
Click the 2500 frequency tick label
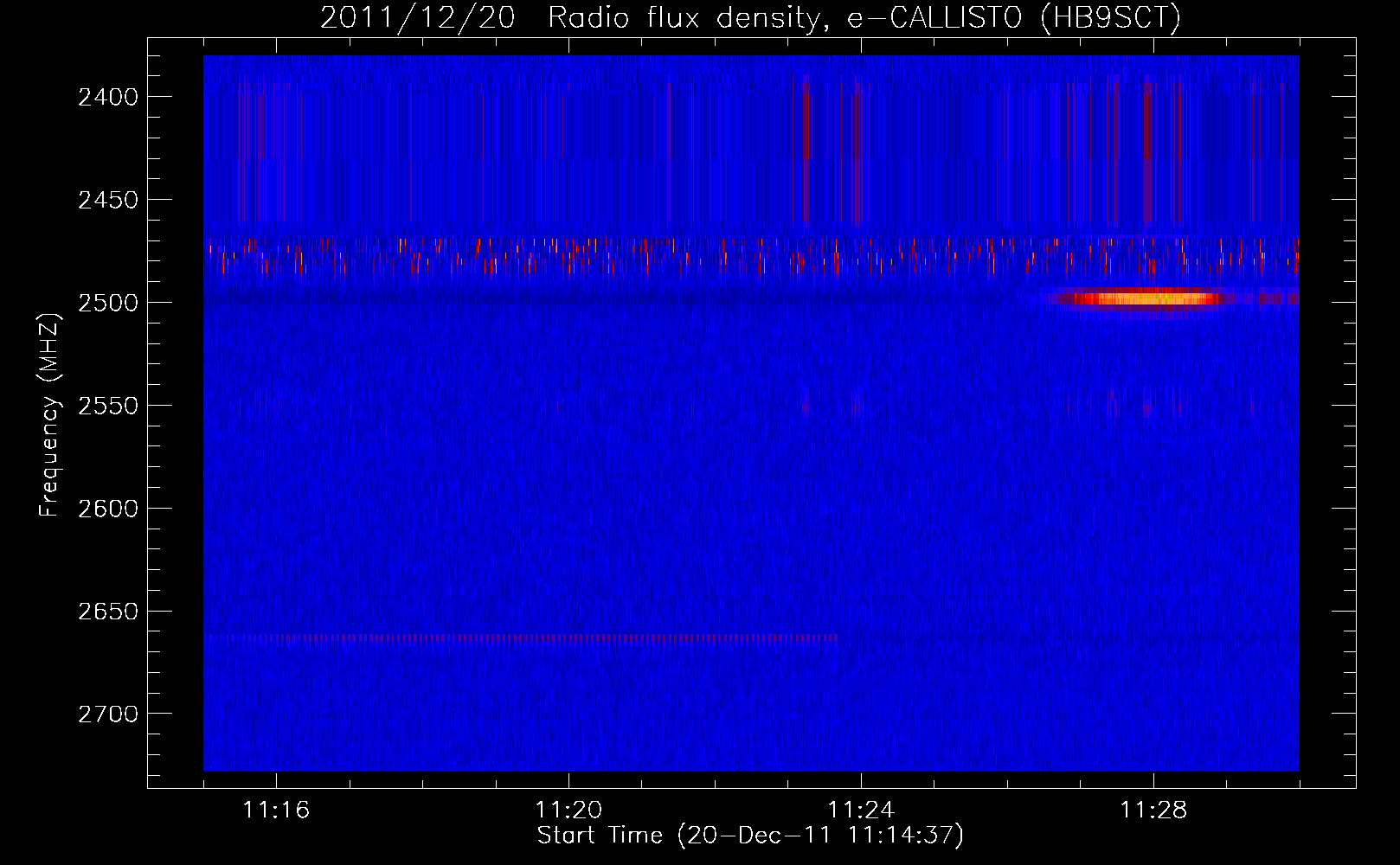[x=107, y=303]
